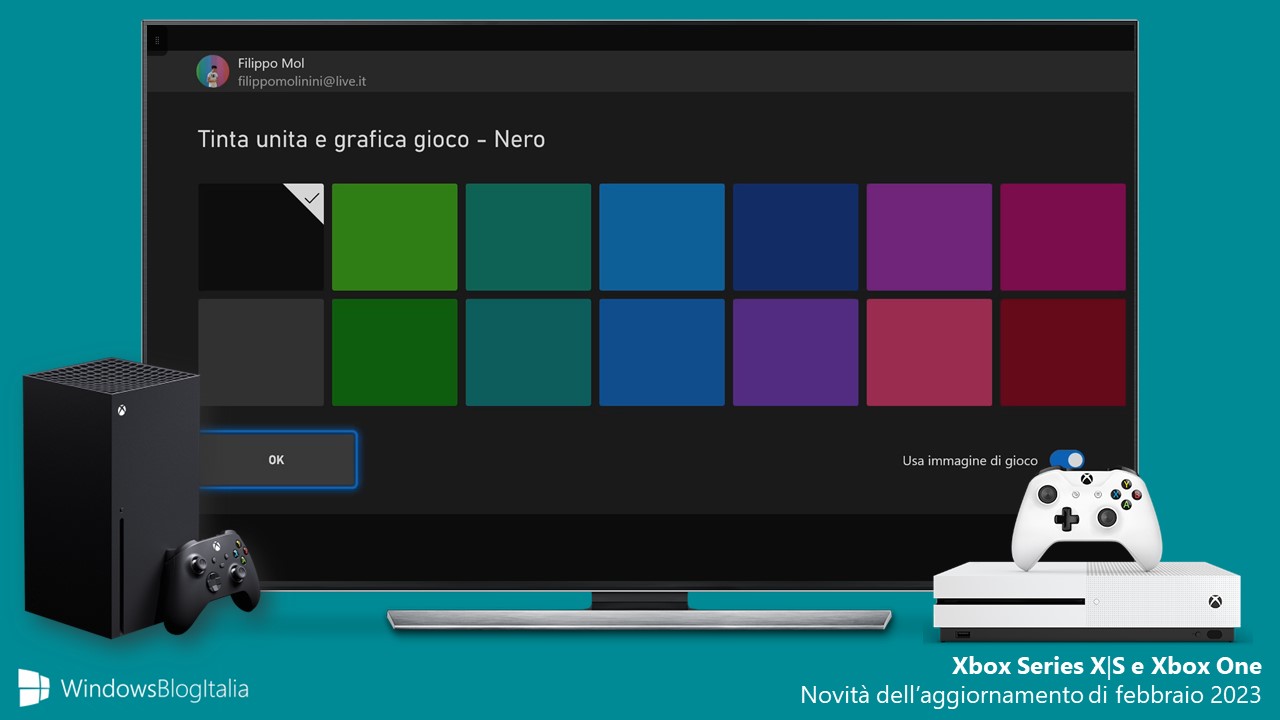1280x720 pixels.
Task: Select the dark teal swatch in bottom row
Action: point(528,352)
